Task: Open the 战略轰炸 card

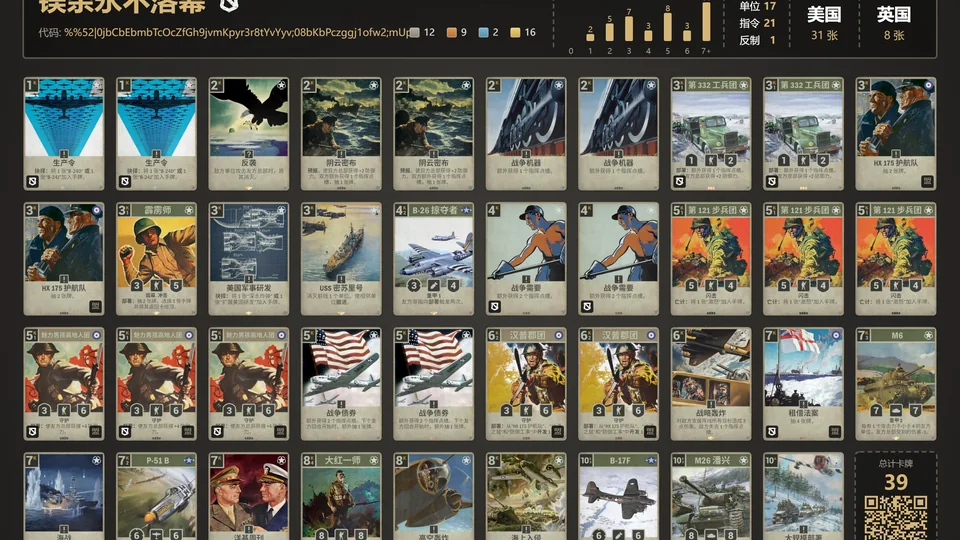Action: (x=711, y=384)
